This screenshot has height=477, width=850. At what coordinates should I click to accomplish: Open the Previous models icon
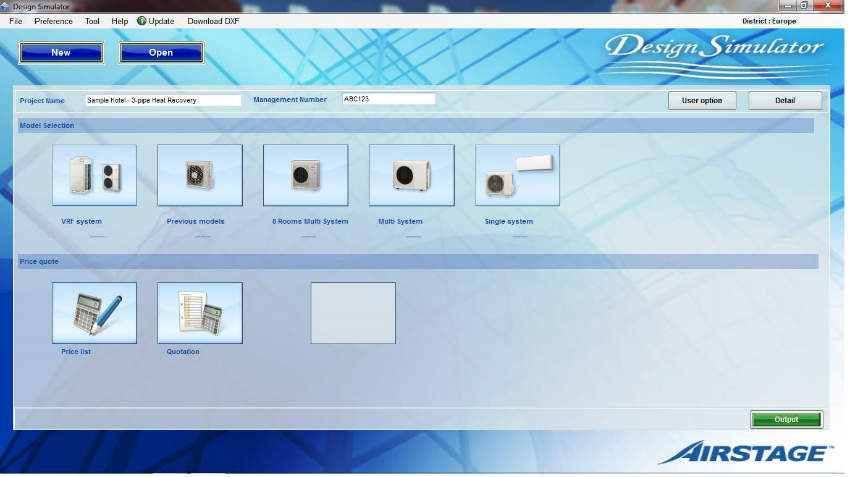coord(200,175)
